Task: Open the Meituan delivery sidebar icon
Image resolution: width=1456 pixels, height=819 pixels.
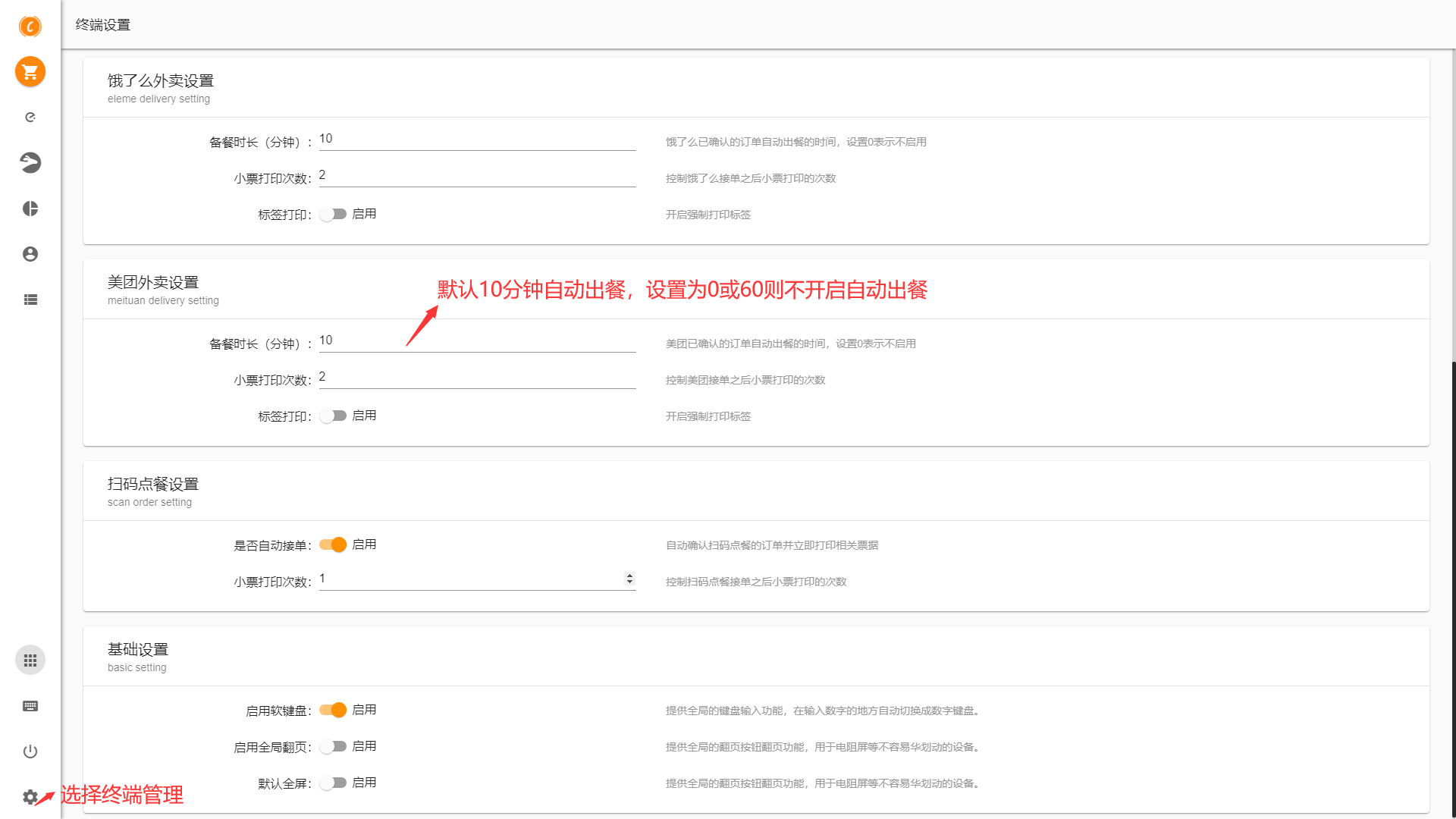Action: (x=30, y=162)
